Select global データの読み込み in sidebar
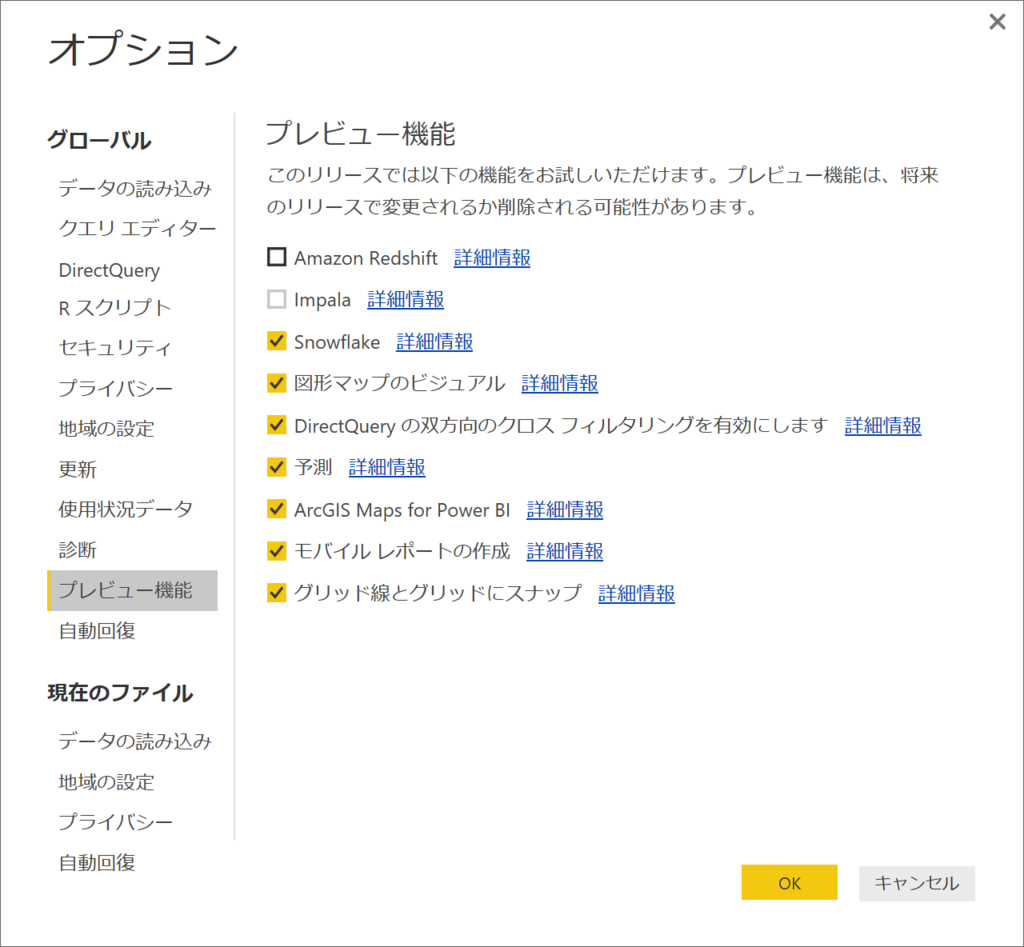 coord(135,188)
